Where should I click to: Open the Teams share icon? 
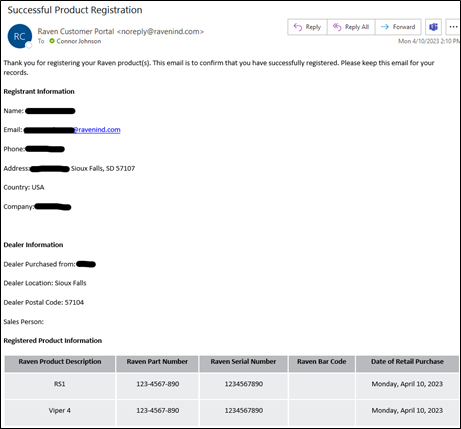tap(433, 27)
